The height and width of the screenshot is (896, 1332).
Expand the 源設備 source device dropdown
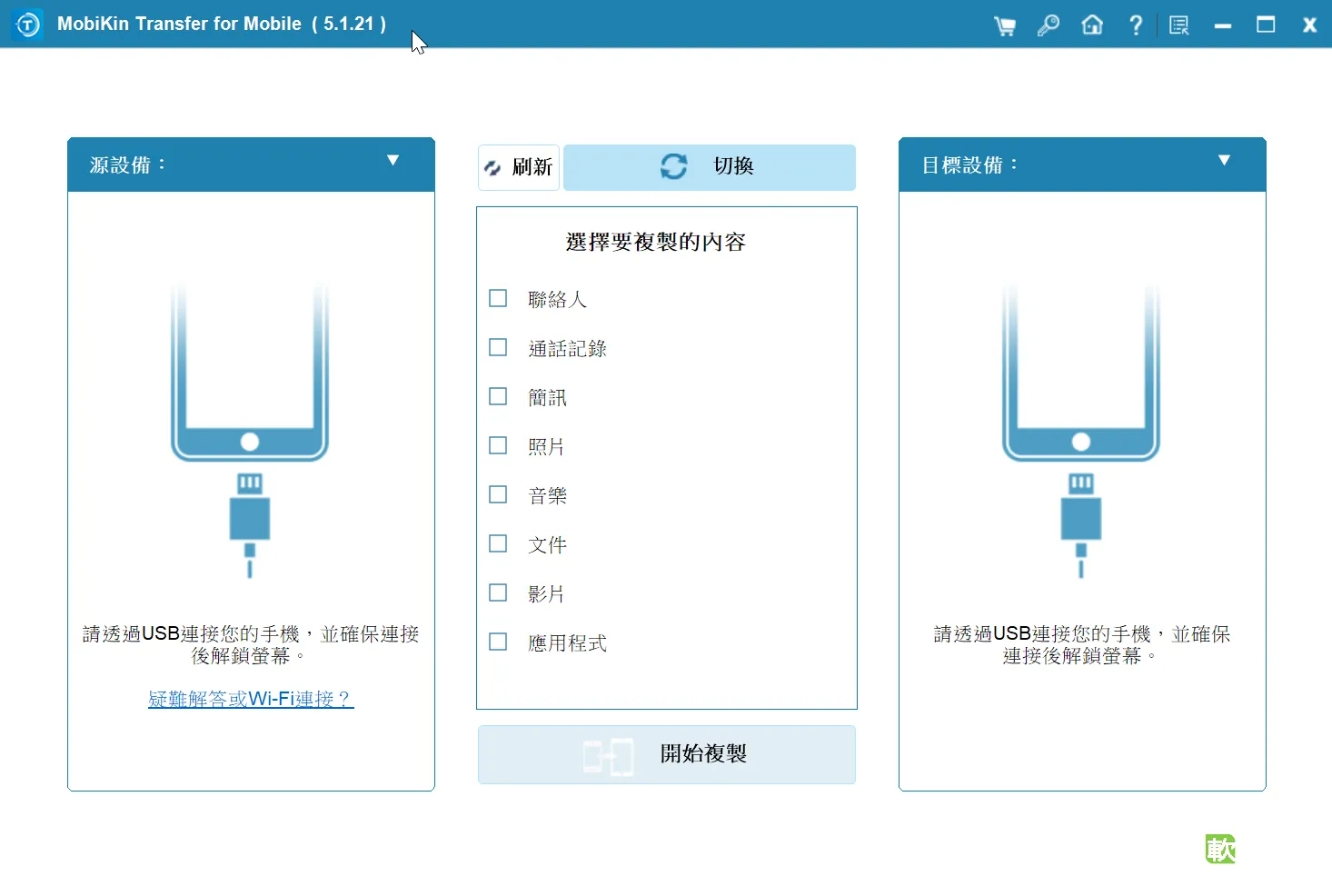tap(393, 161)
